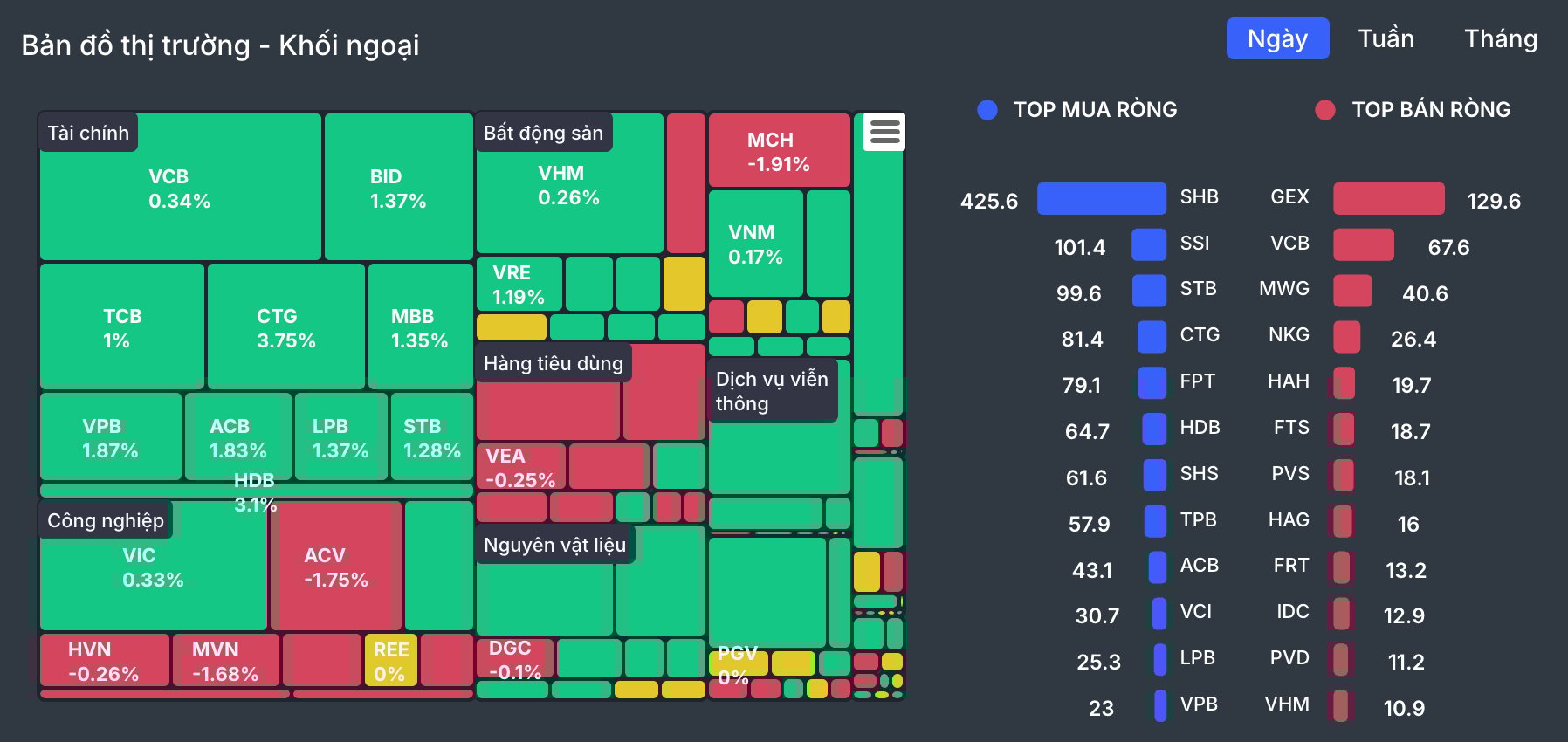Toggle TOP BÁN RÒNG red legend dot

point(1325,110)
